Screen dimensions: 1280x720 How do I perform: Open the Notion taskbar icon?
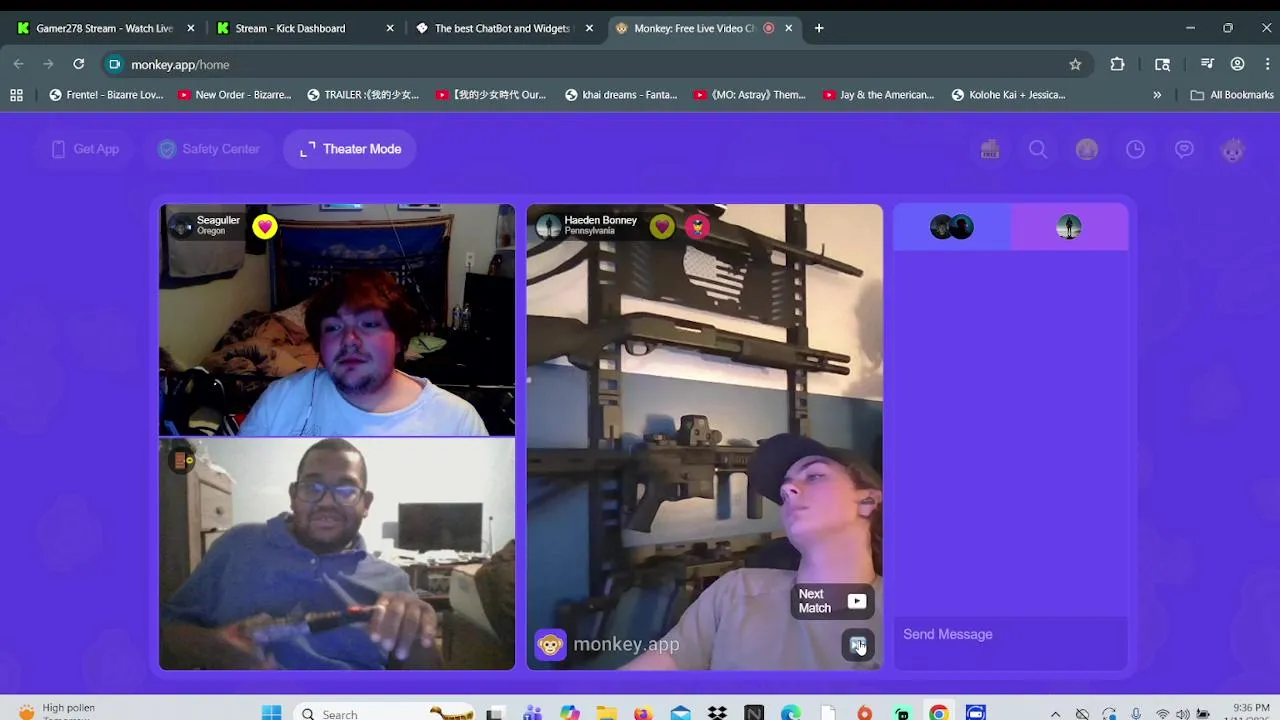(754, 713)
